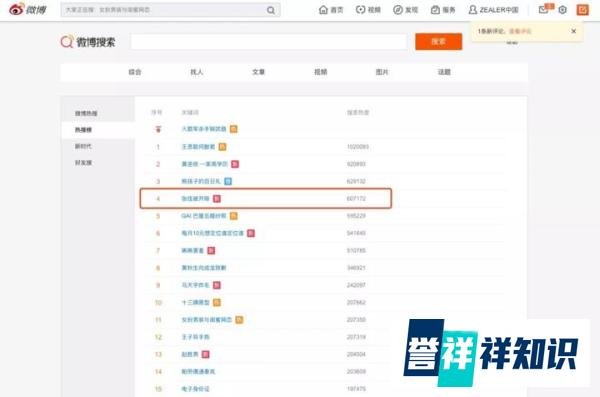600x397 pixels.
Task: Open 首页 home in the top navigation
Action: point(331,10)
